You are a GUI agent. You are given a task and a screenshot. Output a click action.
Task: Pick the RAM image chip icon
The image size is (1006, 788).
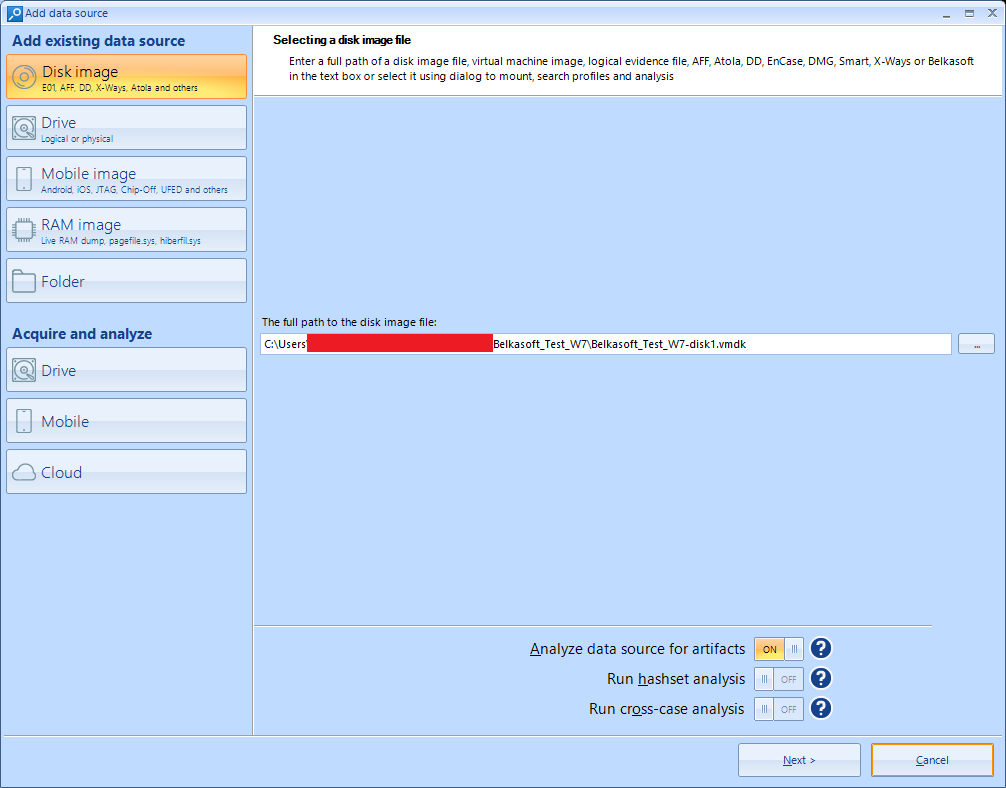(24, 230)
